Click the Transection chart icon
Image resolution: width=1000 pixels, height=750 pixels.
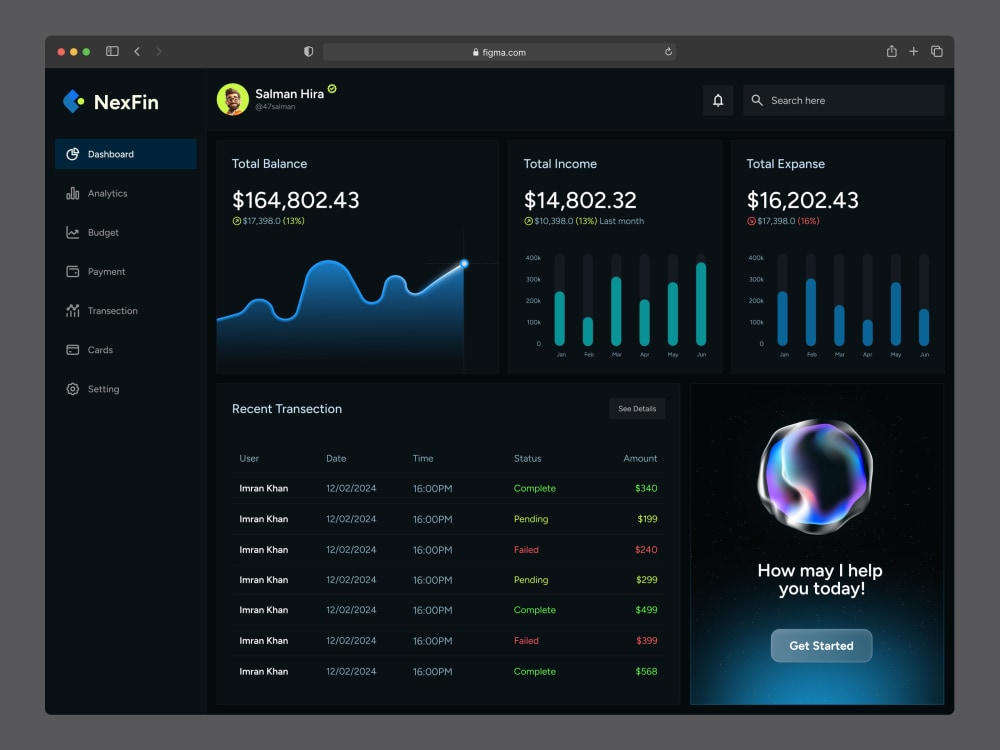[x=73, y=311]
